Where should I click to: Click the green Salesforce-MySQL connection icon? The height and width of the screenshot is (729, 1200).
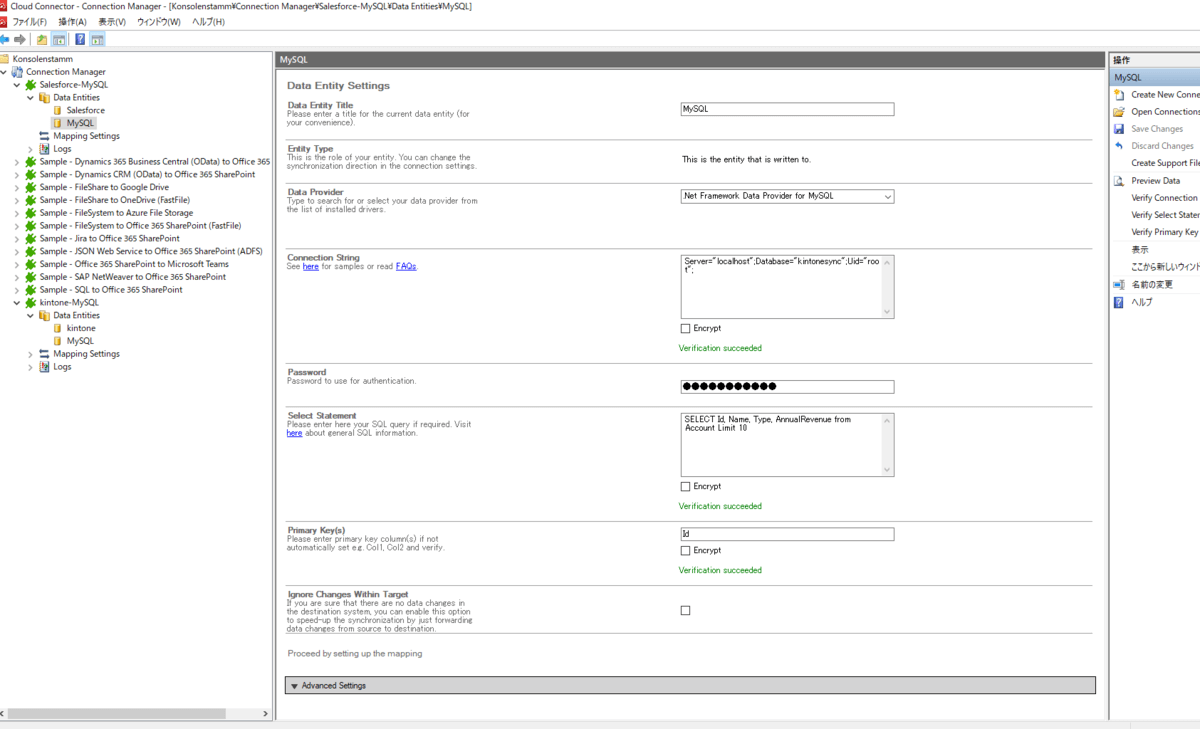point(31,85)
